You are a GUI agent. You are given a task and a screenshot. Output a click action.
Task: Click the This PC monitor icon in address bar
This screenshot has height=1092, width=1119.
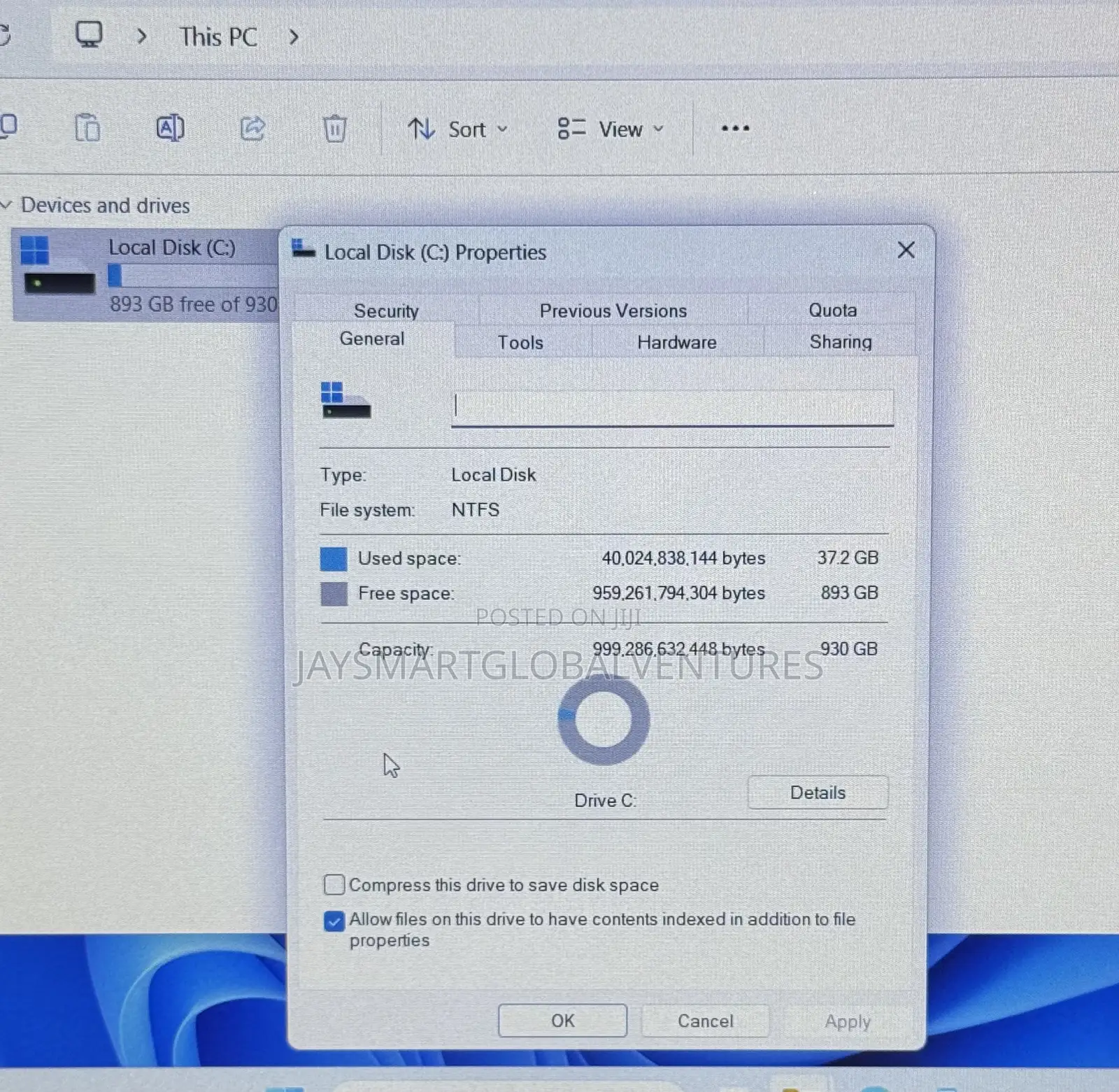pos(89,34)
